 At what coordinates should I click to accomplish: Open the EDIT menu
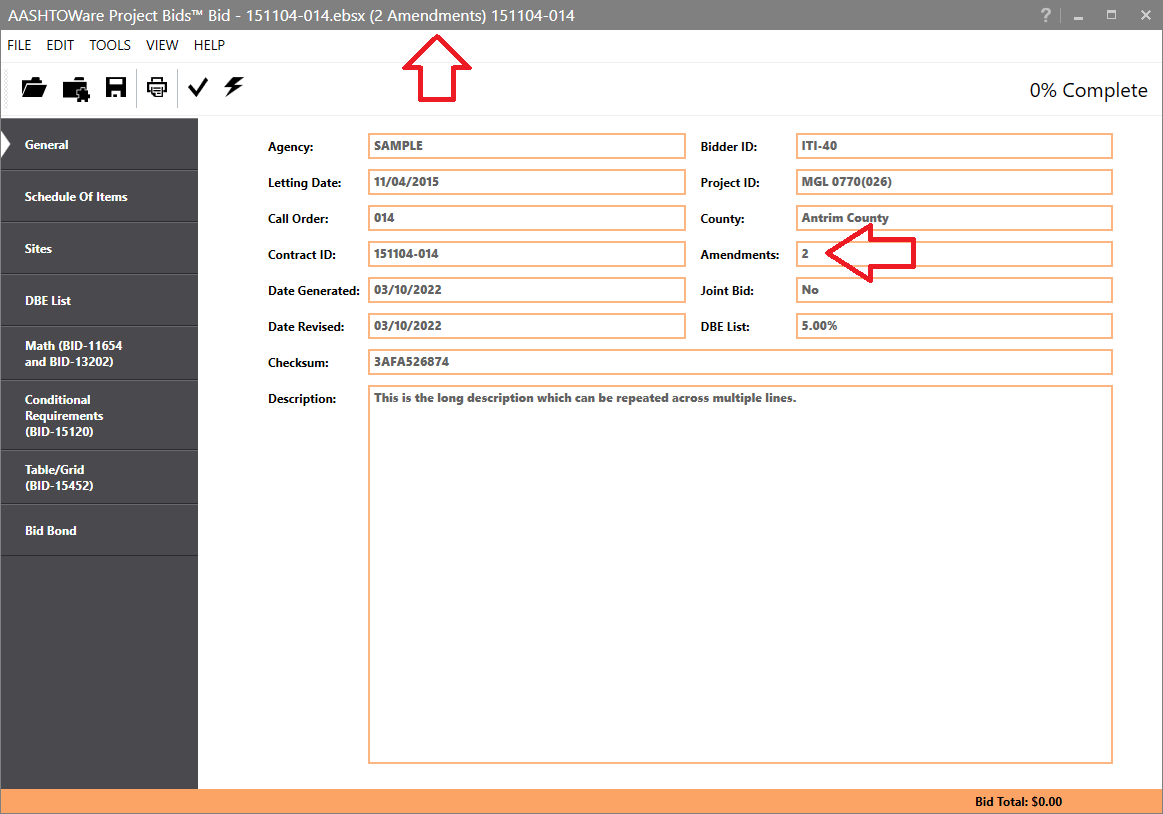click(60, 45)
